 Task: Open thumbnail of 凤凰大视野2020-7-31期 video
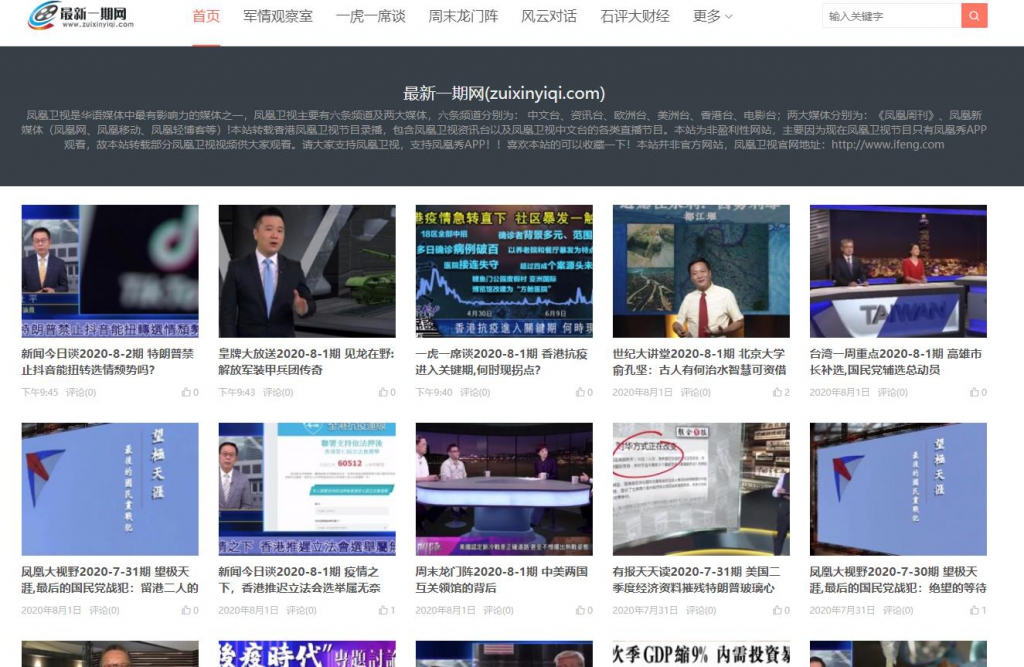(110, 489)
